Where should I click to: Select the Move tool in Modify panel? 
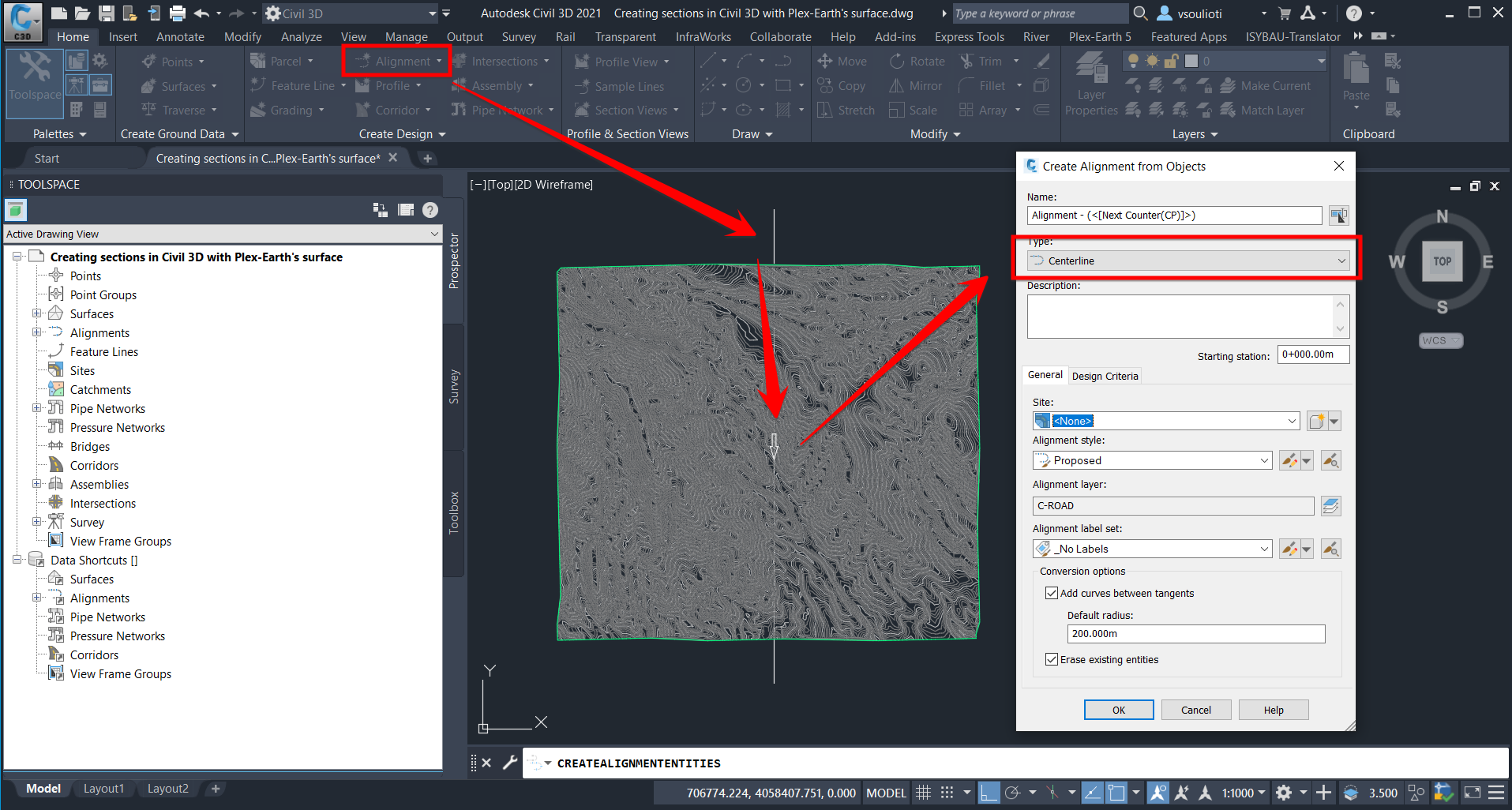click(x=842, y=62)
